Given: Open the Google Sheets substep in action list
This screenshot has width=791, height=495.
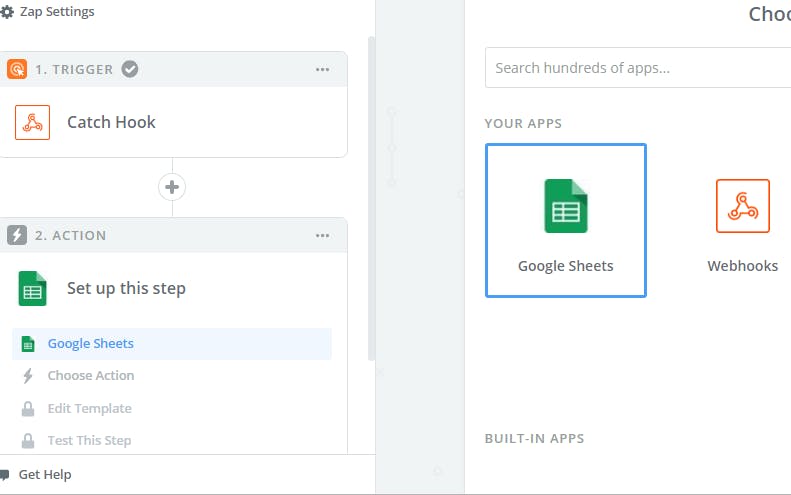Looking at the screenshot, I should (x=172, y=344).
